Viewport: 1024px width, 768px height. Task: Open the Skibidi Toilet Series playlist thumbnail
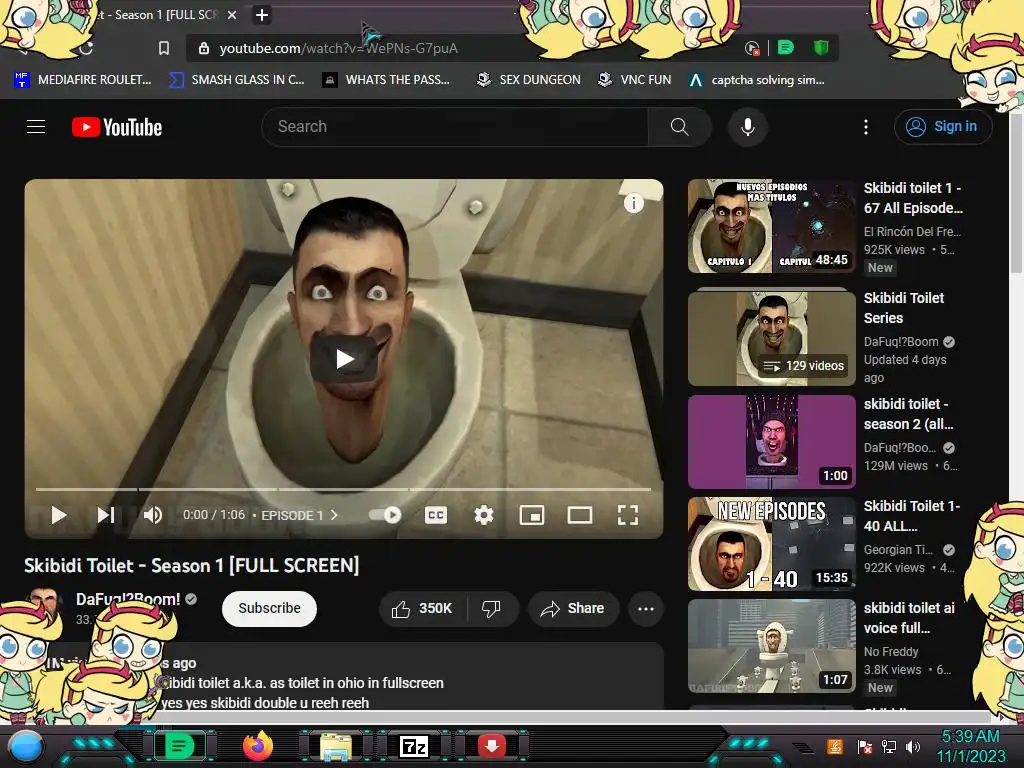[771, 338]
